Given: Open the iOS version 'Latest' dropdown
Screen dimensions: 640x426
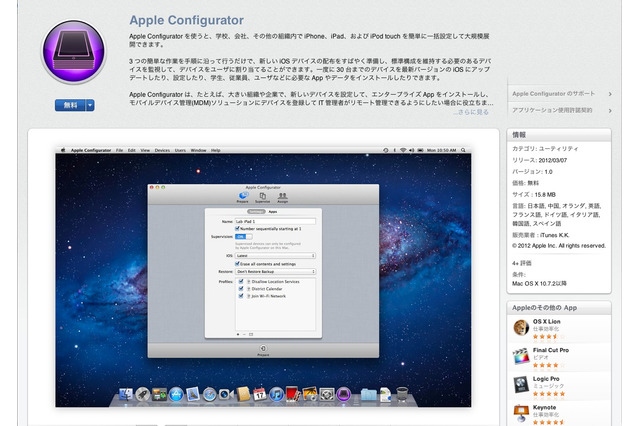Looking at the screenshot, I should pos(275,255).
